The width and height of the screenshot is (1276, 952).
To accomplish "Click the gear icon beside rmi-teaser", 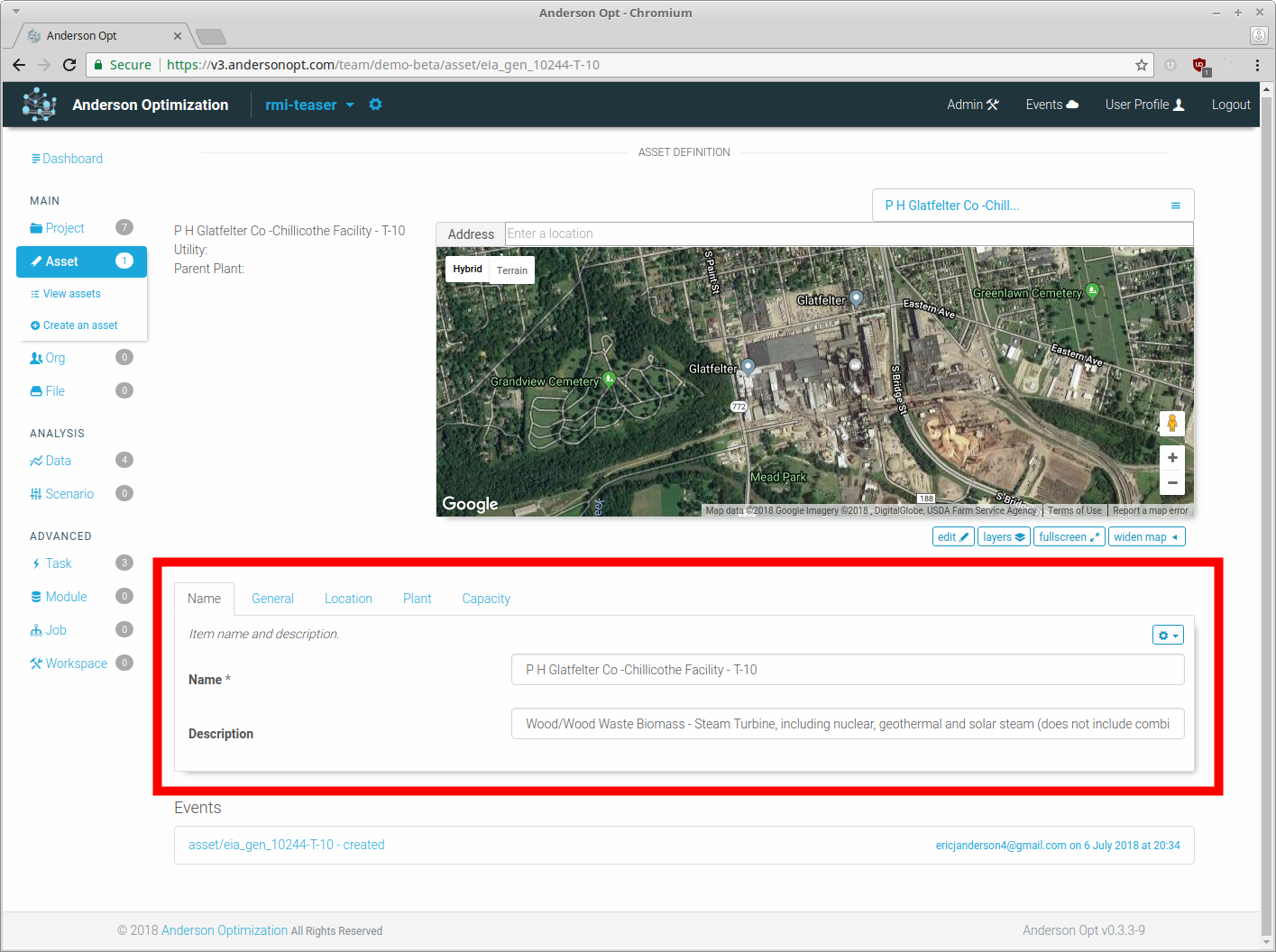I will (x=375, y=105).
